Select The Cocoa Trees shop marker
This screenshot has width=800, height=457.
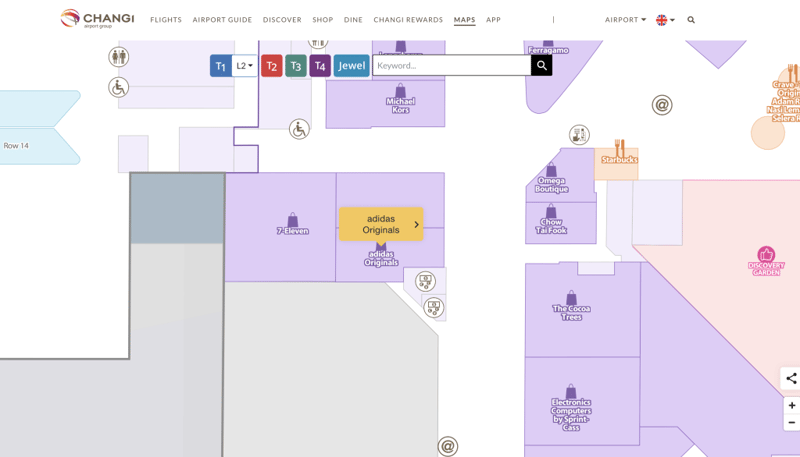pyautogui.click(x=571, y=298)
